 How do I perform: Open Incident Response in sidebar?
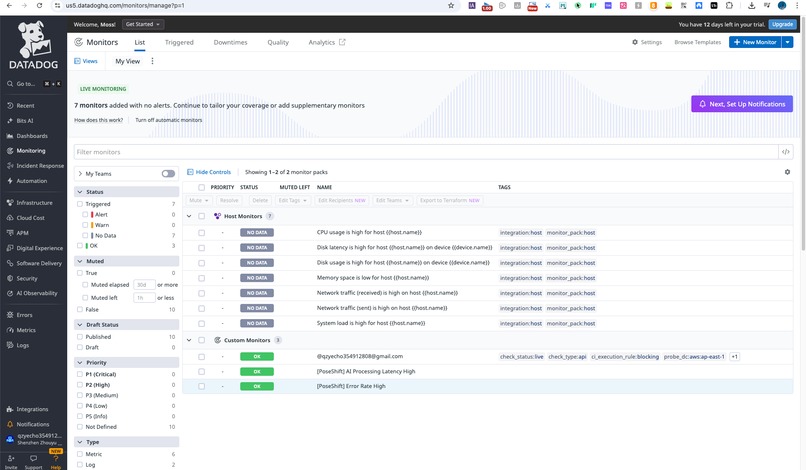40,166
